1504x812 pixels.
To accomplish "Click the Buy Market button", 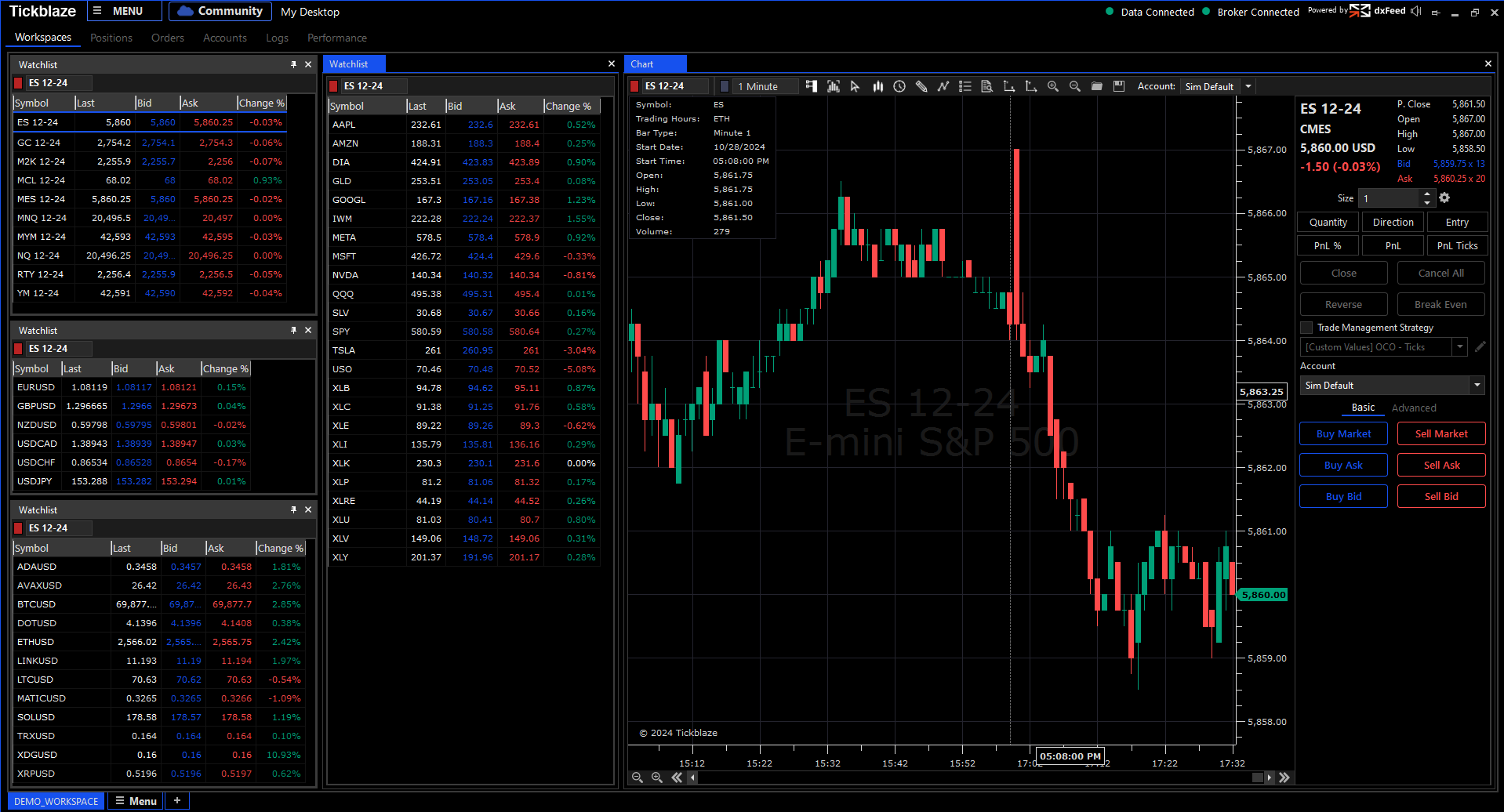I will pos(1343,433).
